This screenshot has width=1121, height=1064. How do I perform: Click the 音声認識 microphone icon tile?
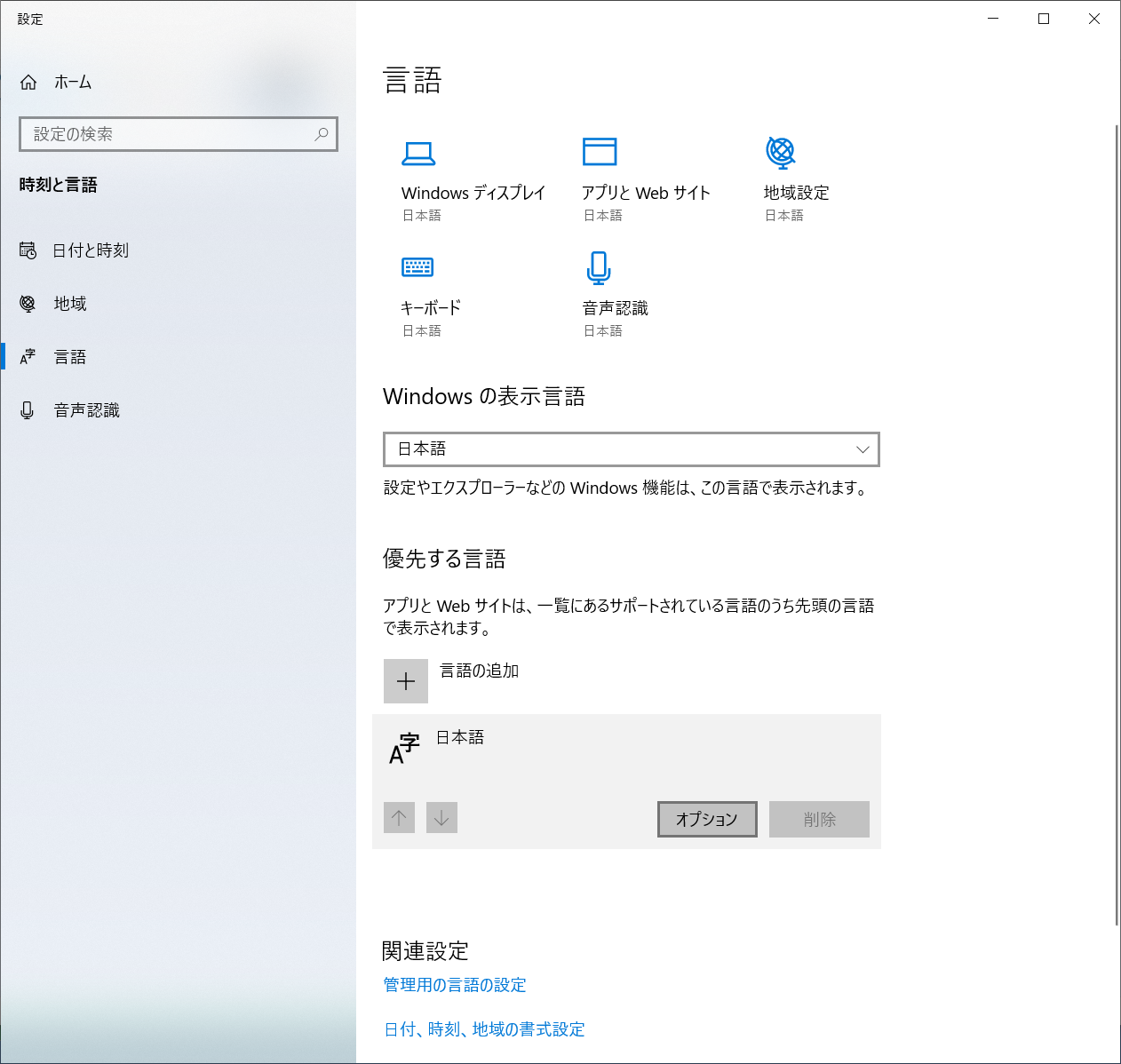(600, 267)
